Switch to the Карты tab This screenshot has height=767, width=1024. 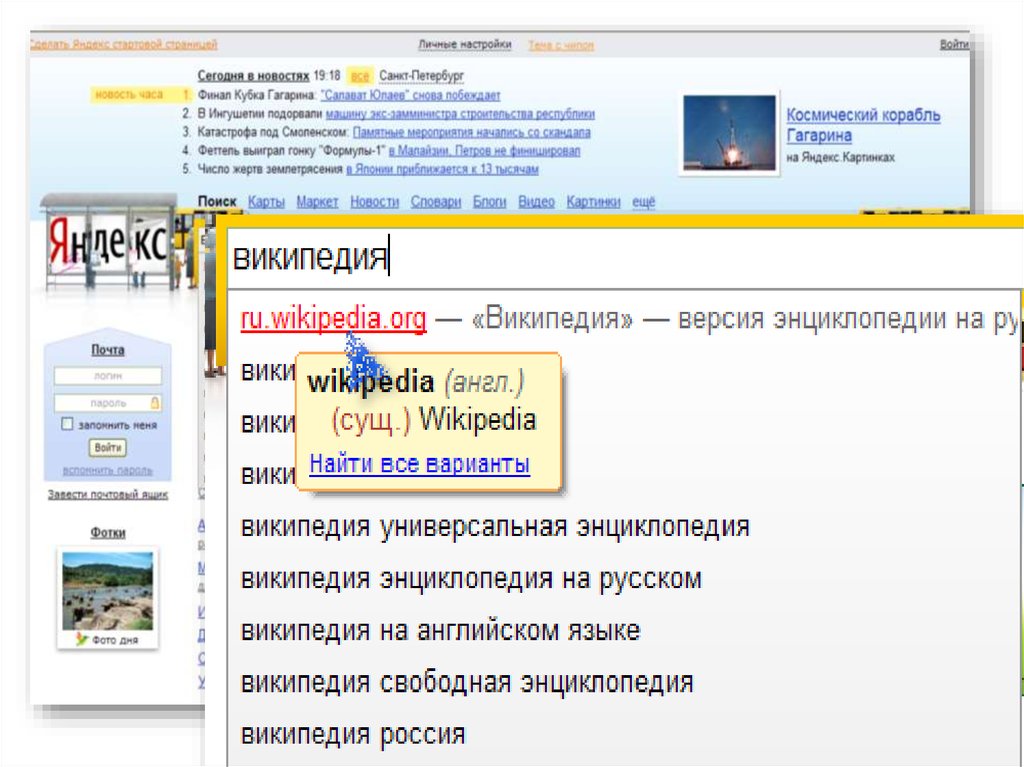pyautogui.click(x=266, y=202)
